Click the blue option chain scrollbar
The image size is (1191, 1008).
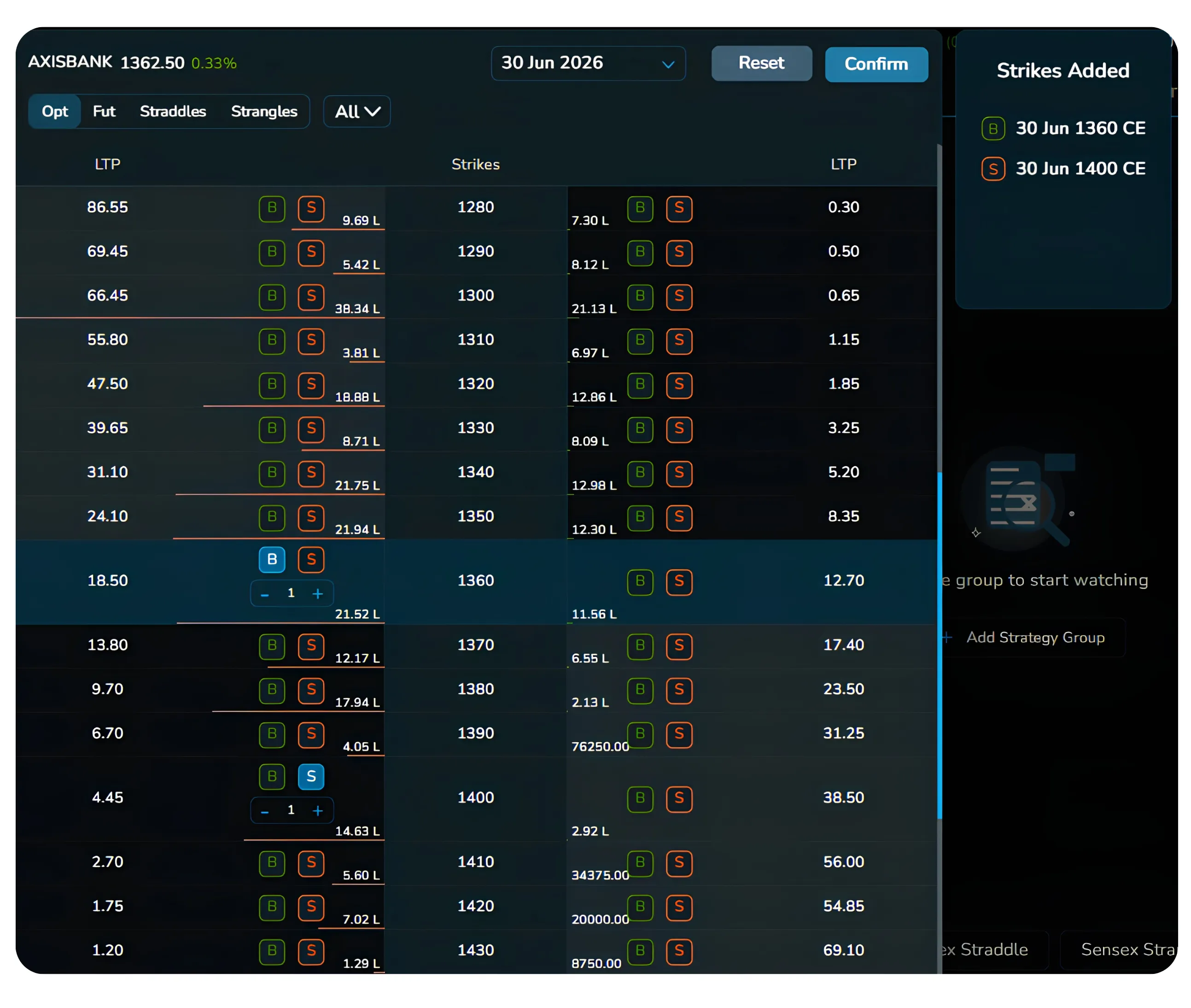(x=939, y=646)
